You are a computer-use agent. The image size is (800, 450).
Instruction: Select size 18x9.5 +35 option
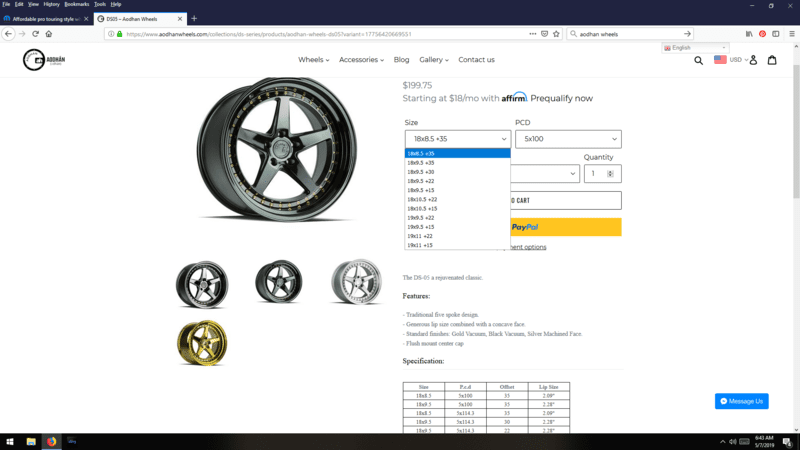click(457, 163)
